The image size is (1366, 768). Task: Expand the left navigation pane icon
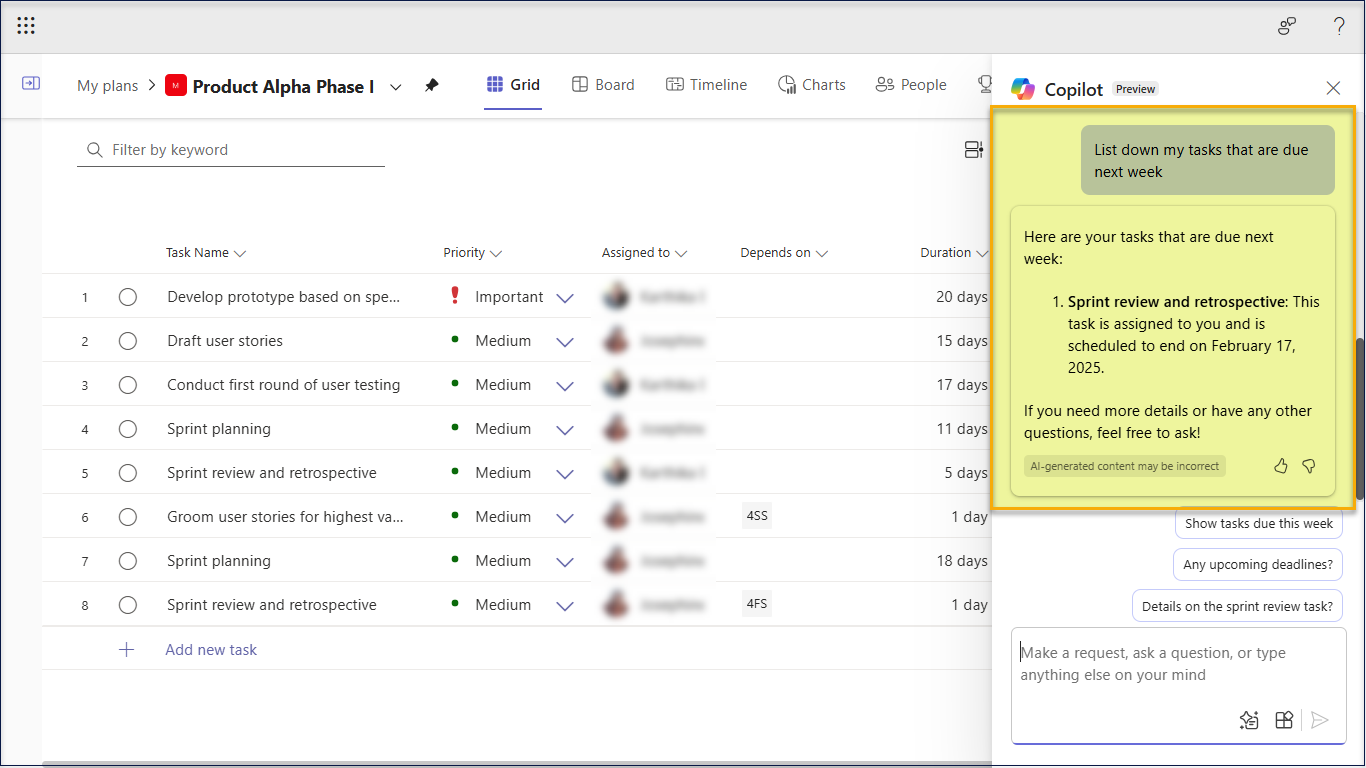pyautogui.click(x=31, y=83)
